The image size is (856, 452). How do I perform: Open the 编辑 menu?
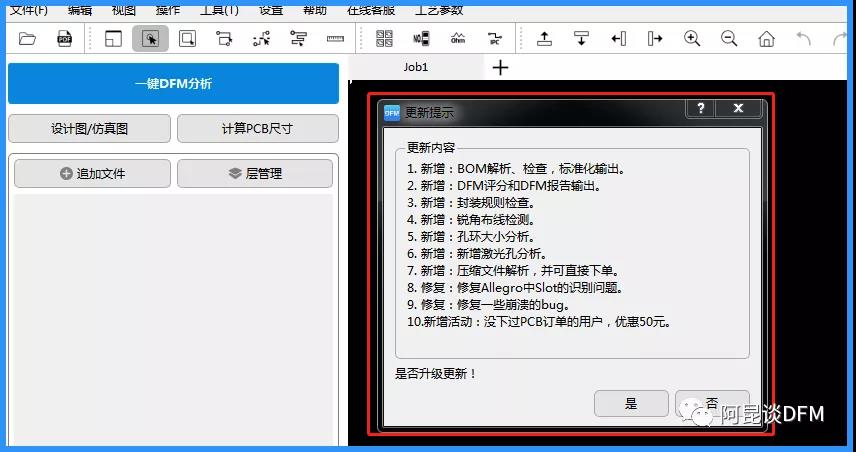[x=80, y=10]
